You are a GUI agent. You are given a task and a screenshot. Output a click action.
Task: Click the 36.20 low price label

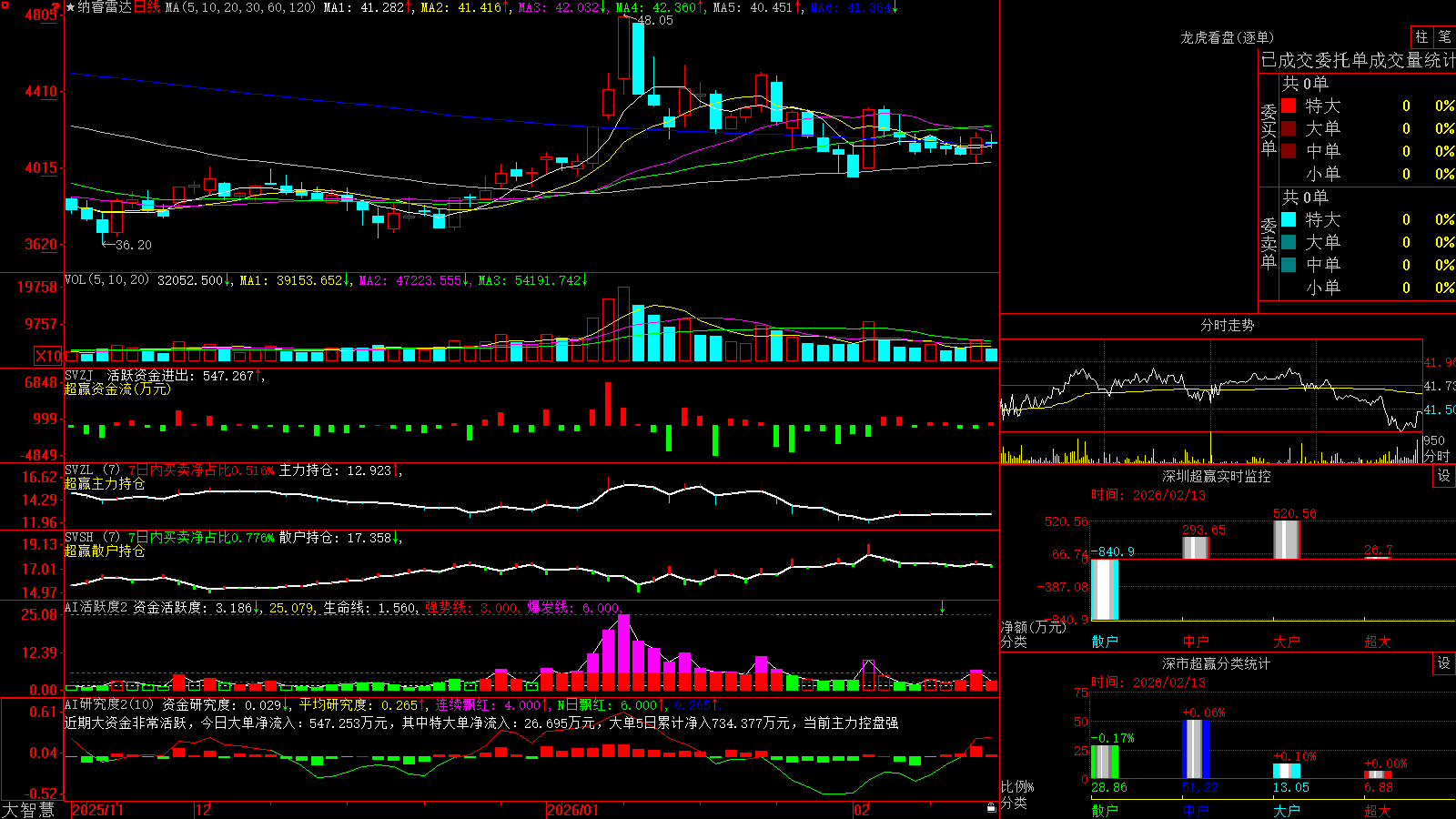click(x=134, y=245)
